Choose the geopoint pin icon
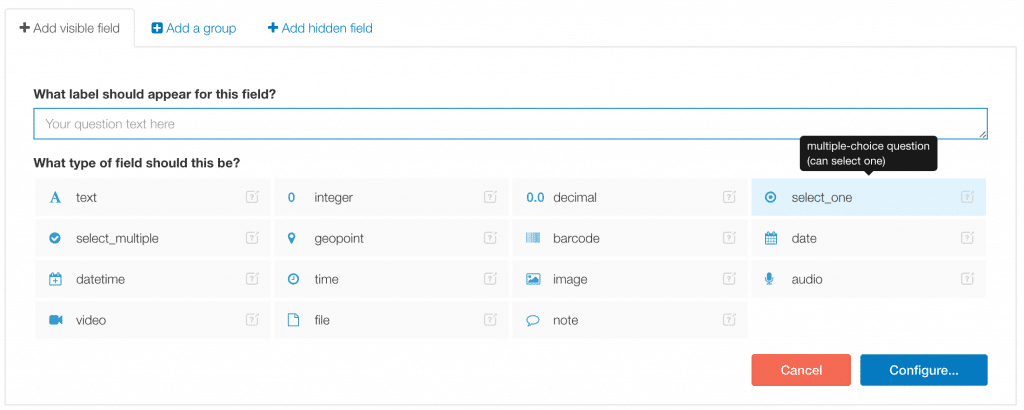Screen dimensions: 1024x410 tap(294, 238)
